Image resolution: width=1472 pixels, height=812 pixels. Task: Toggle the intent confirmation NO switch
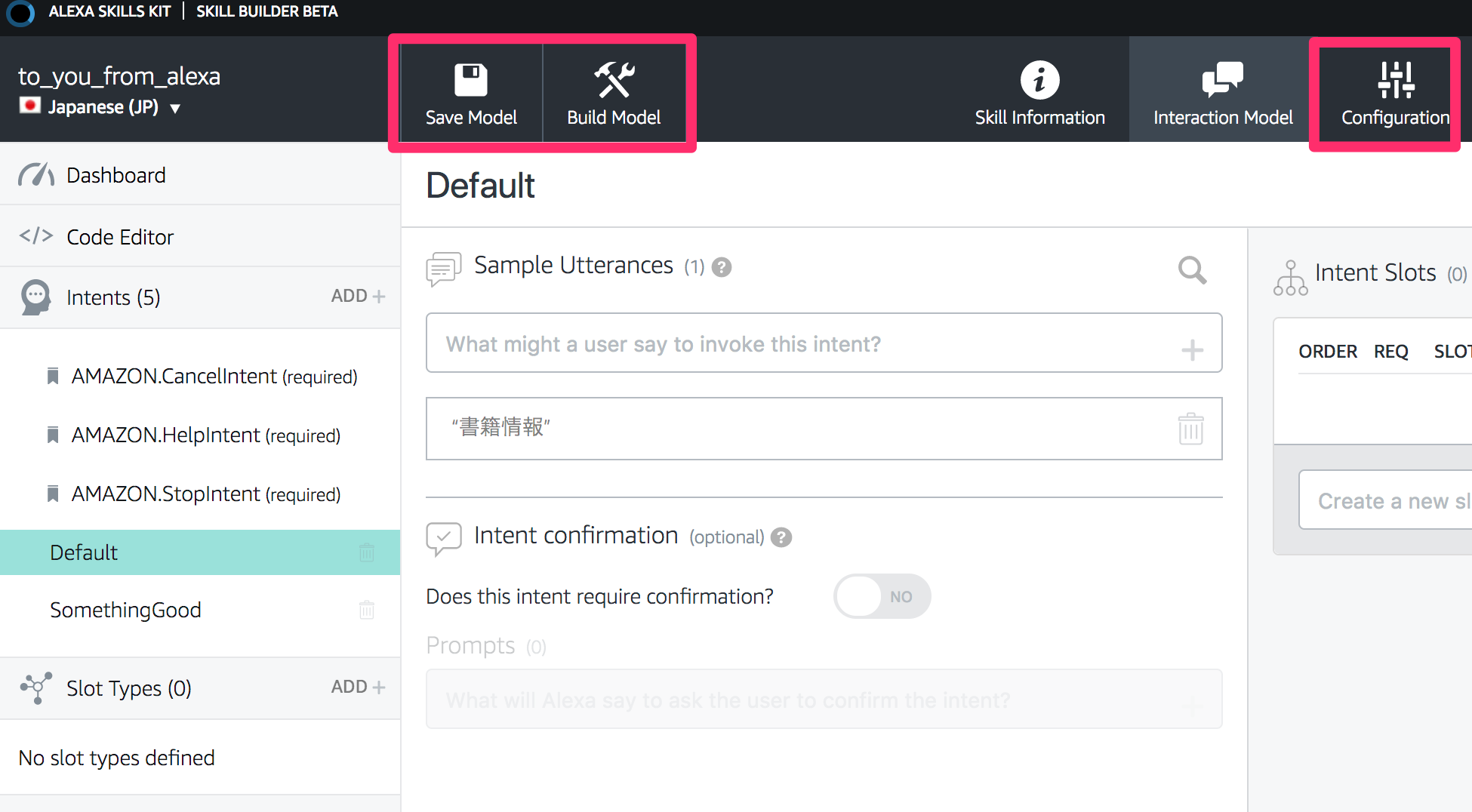point(882,596)
